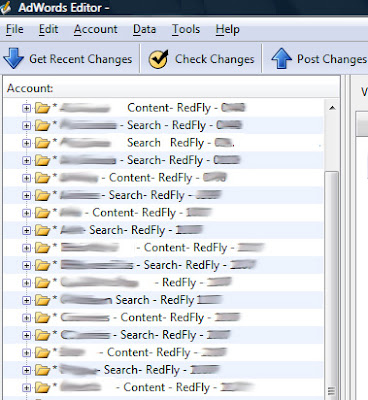Click the folder icon of the first campaign row
This screenshot has width=368, height=400.
[42, 108]
